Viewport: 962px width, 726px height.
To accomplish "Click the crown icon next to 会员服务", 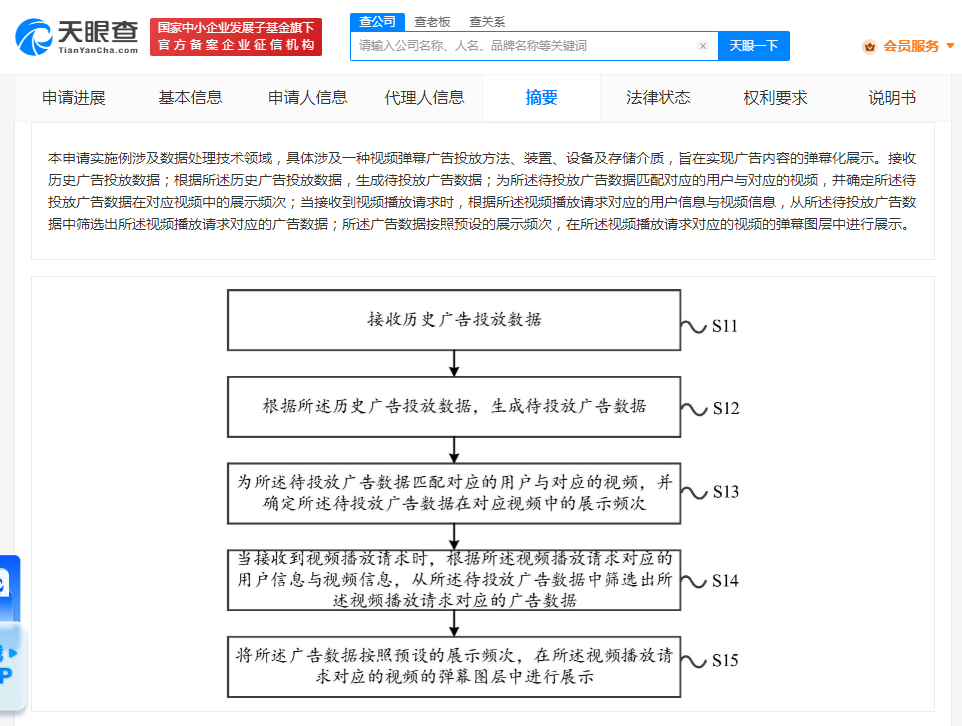I will pos(869,47).
